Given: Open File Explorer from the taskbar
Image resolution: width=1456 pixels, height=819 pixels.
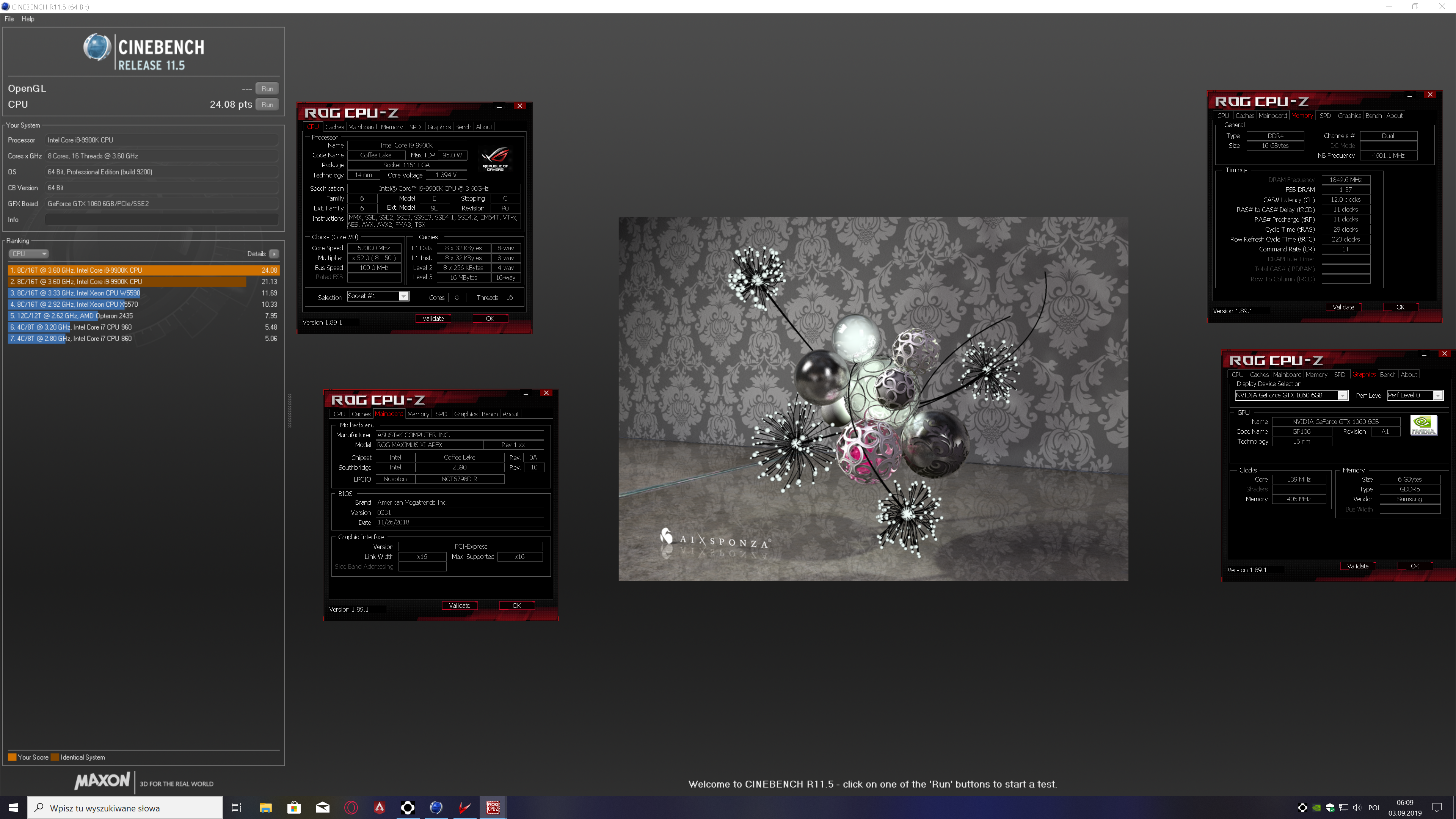Looking at the screenshot, I should pyautogui.click(x=266, y=808).
